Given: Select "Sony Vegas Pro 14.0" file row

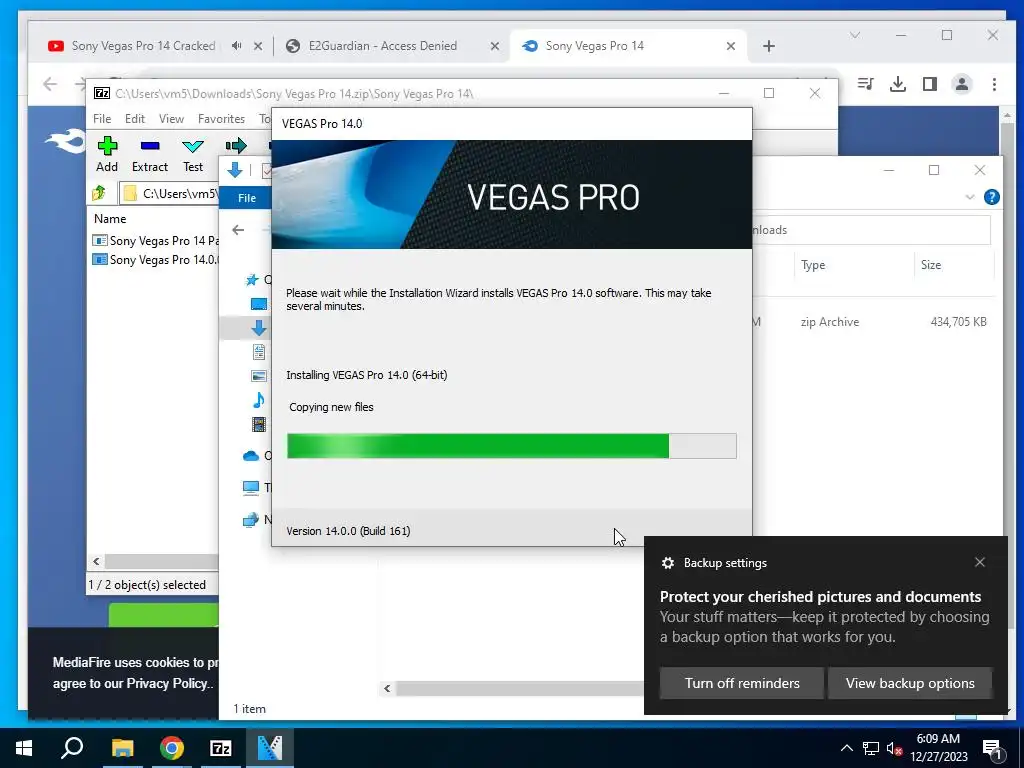Looking at the screenshot, I should (x=155, y=259).
